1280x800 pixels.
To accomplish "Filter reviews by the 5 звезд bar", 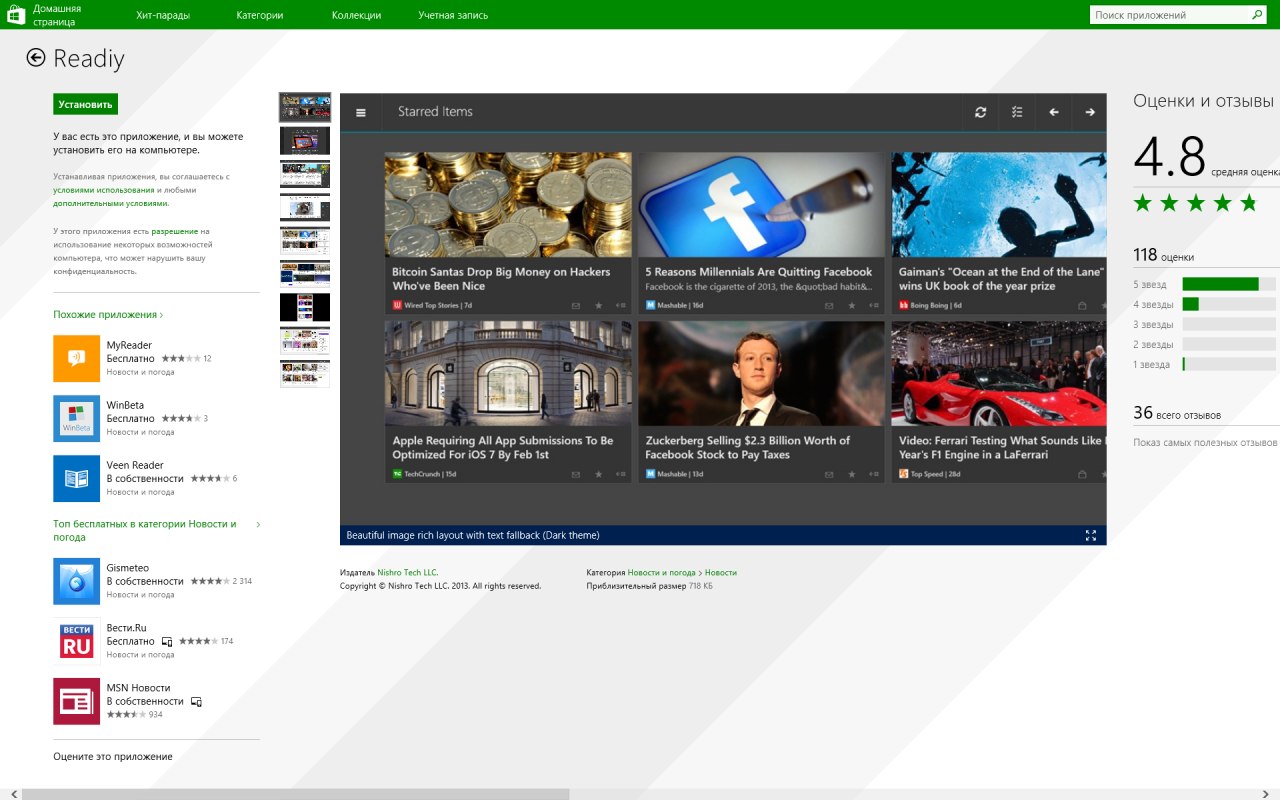I will [1229, 284].
